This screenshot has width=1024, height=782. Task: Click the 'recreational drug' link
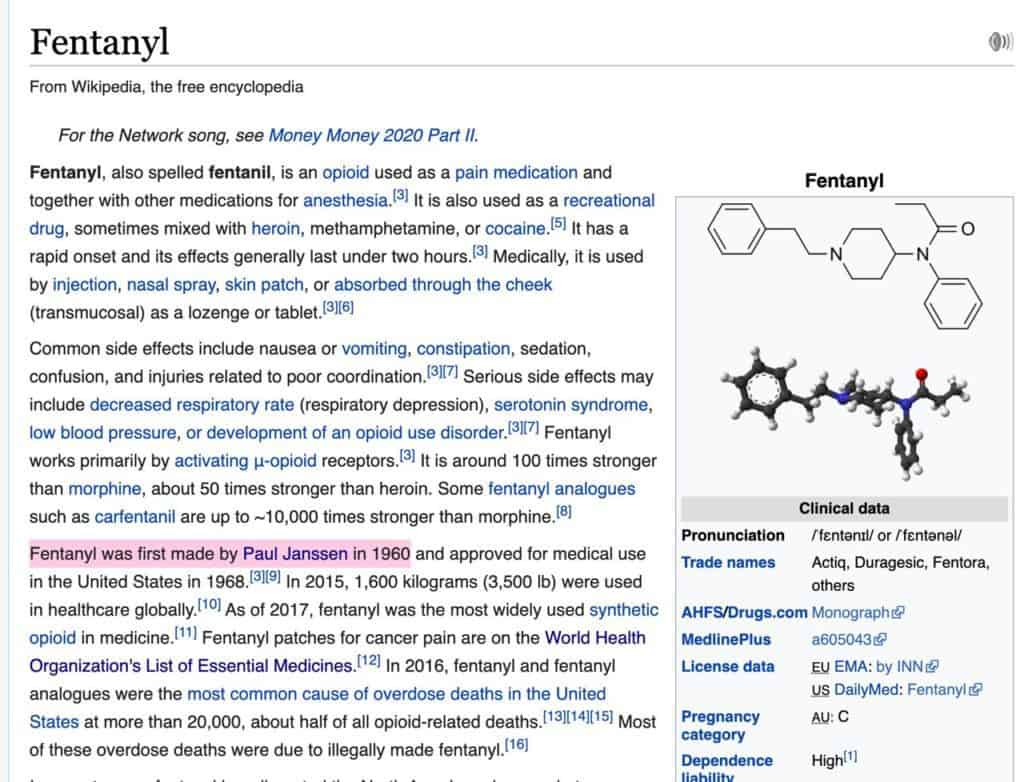coord(608,200)
